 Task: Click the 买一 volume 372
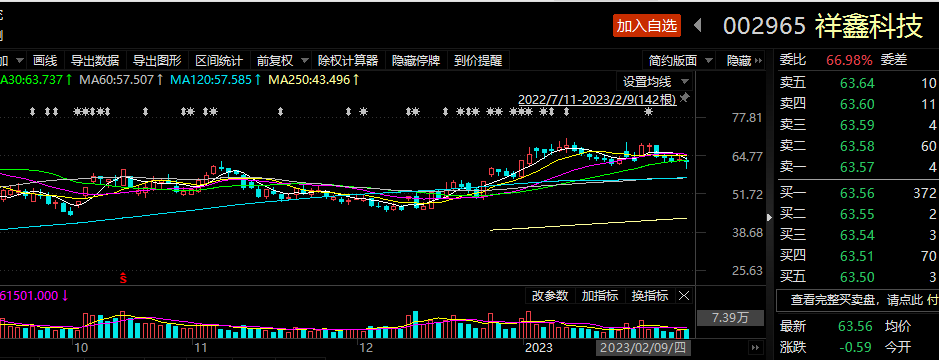click(x=925, y=193)
